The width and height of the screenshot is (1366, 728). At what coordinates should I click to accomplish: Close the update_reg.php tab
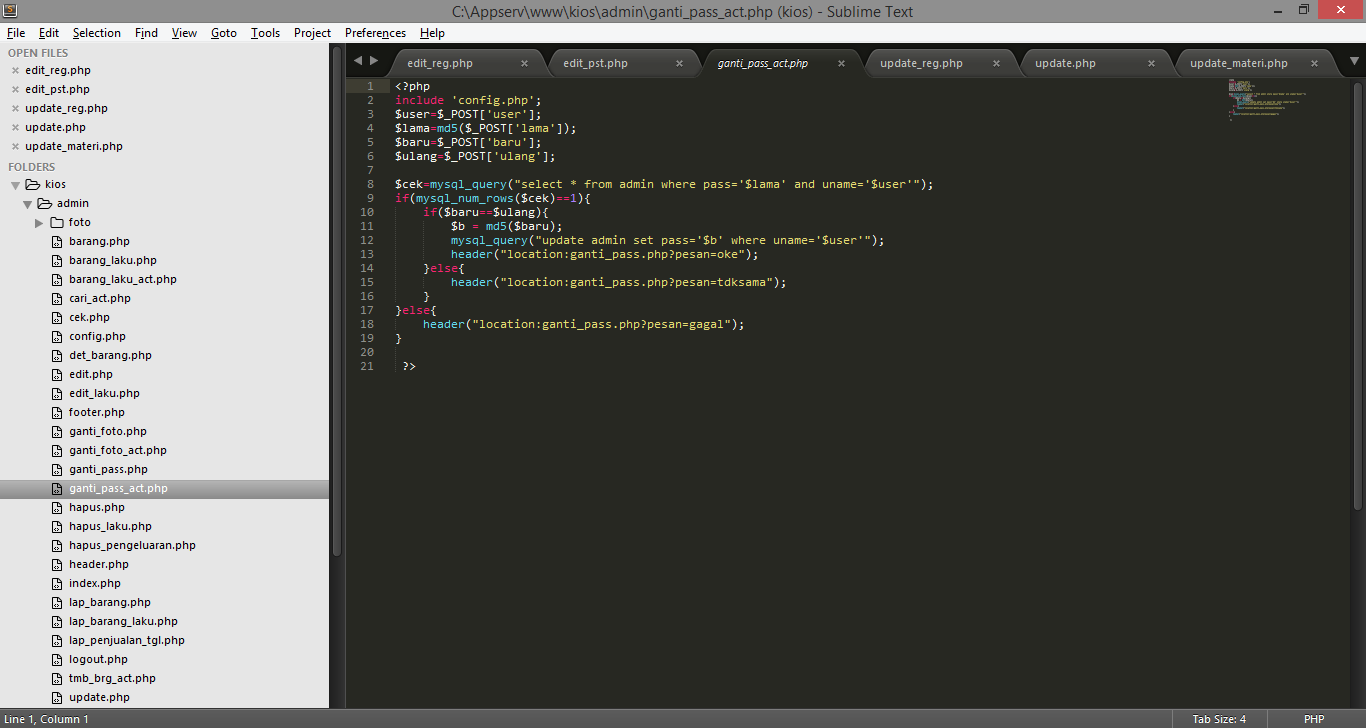tap(996, 63)
